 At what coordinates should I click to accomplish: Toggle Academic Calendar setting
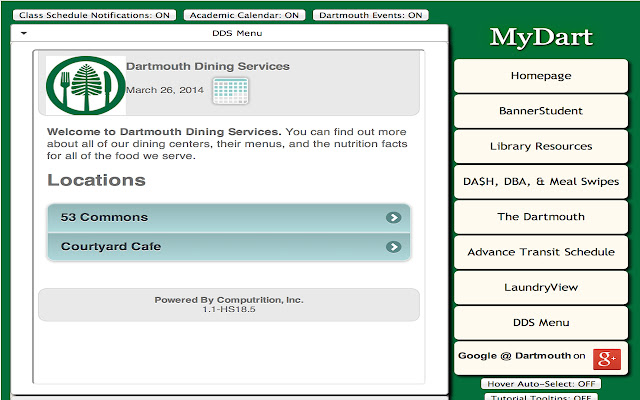coord(244,15)
